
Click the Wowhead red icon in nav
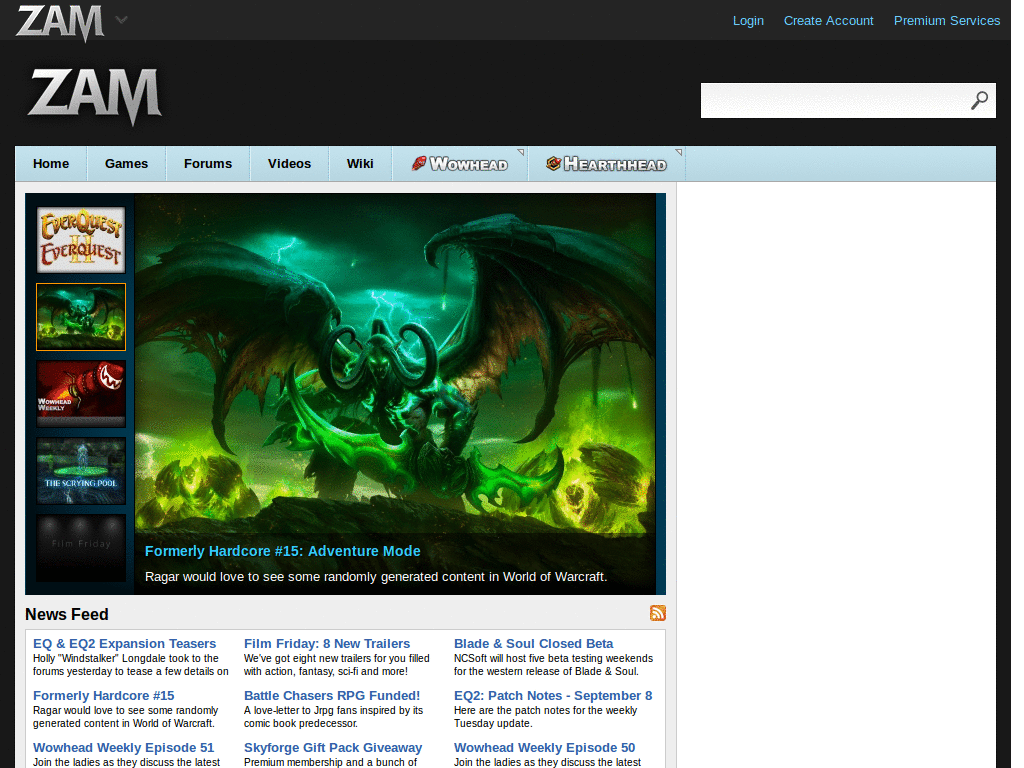pyautogui.click(x=419, y=163)
